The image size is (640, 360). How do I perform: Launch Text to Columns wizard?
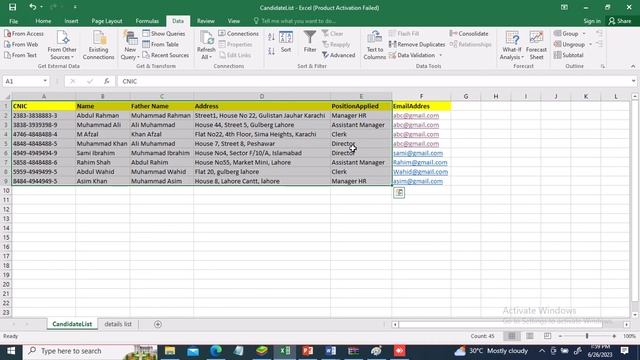(x=375, y=45)
